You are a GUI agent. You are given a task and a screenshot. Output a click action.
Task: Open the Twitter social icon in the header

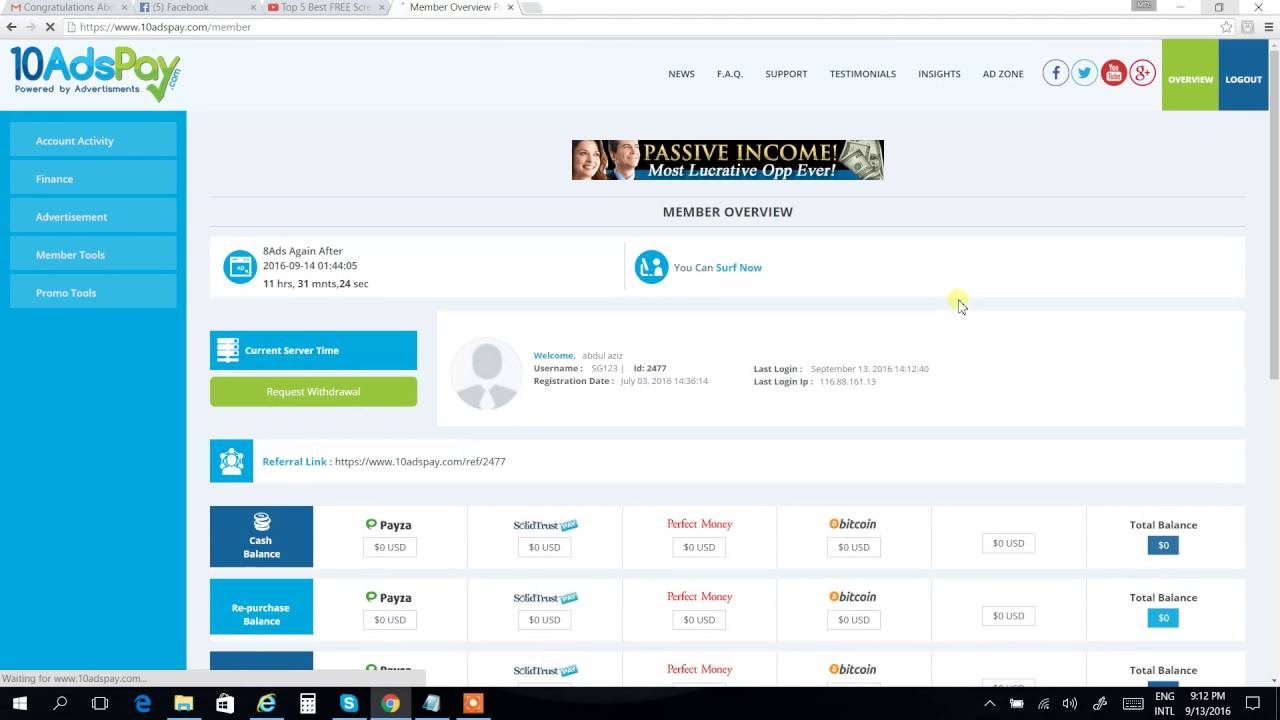coord(1084,73)
